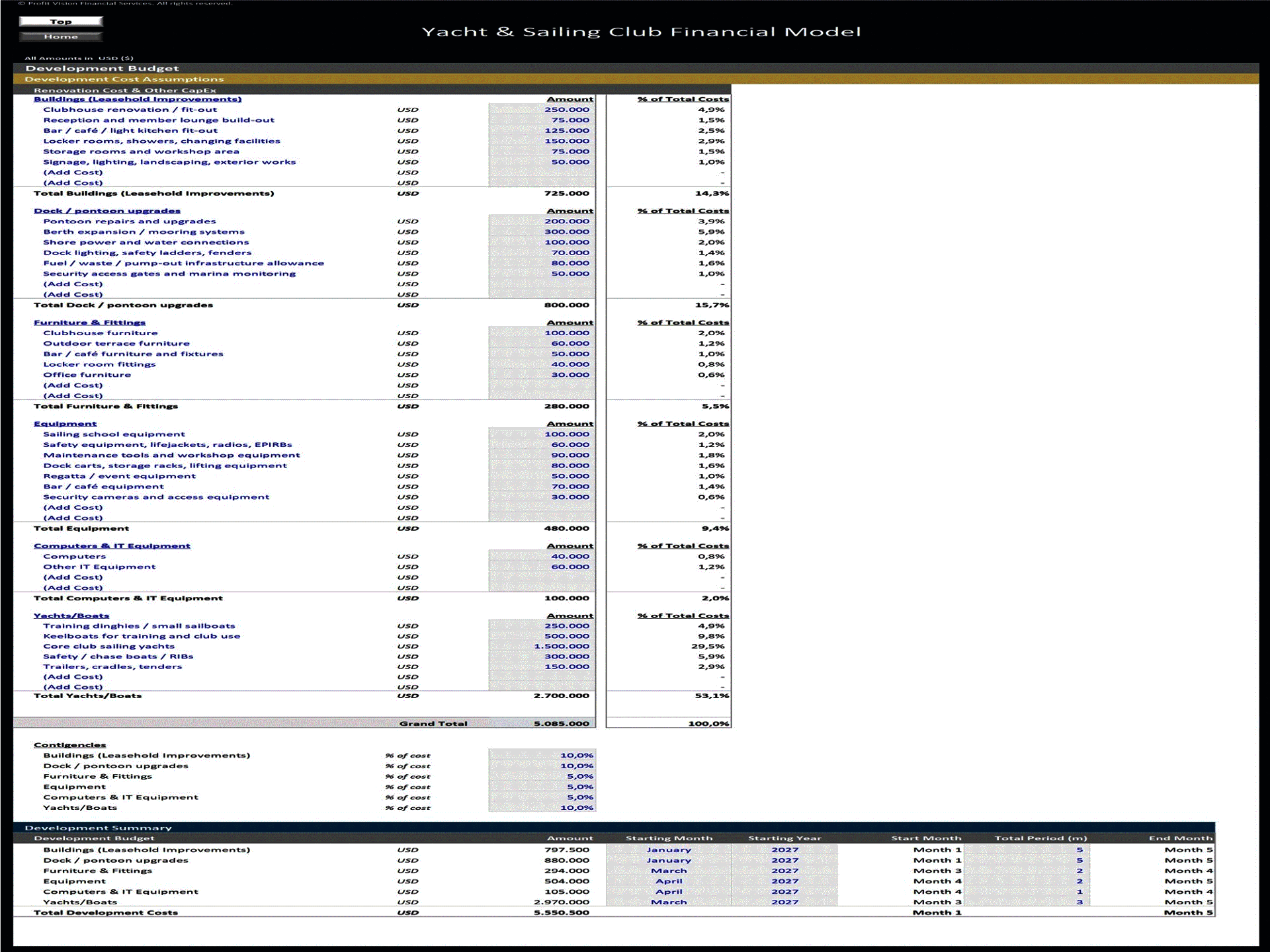Open the Yachts/Boats section heading link
Viewport: 1270px width, 952px height.
[71, 615]
